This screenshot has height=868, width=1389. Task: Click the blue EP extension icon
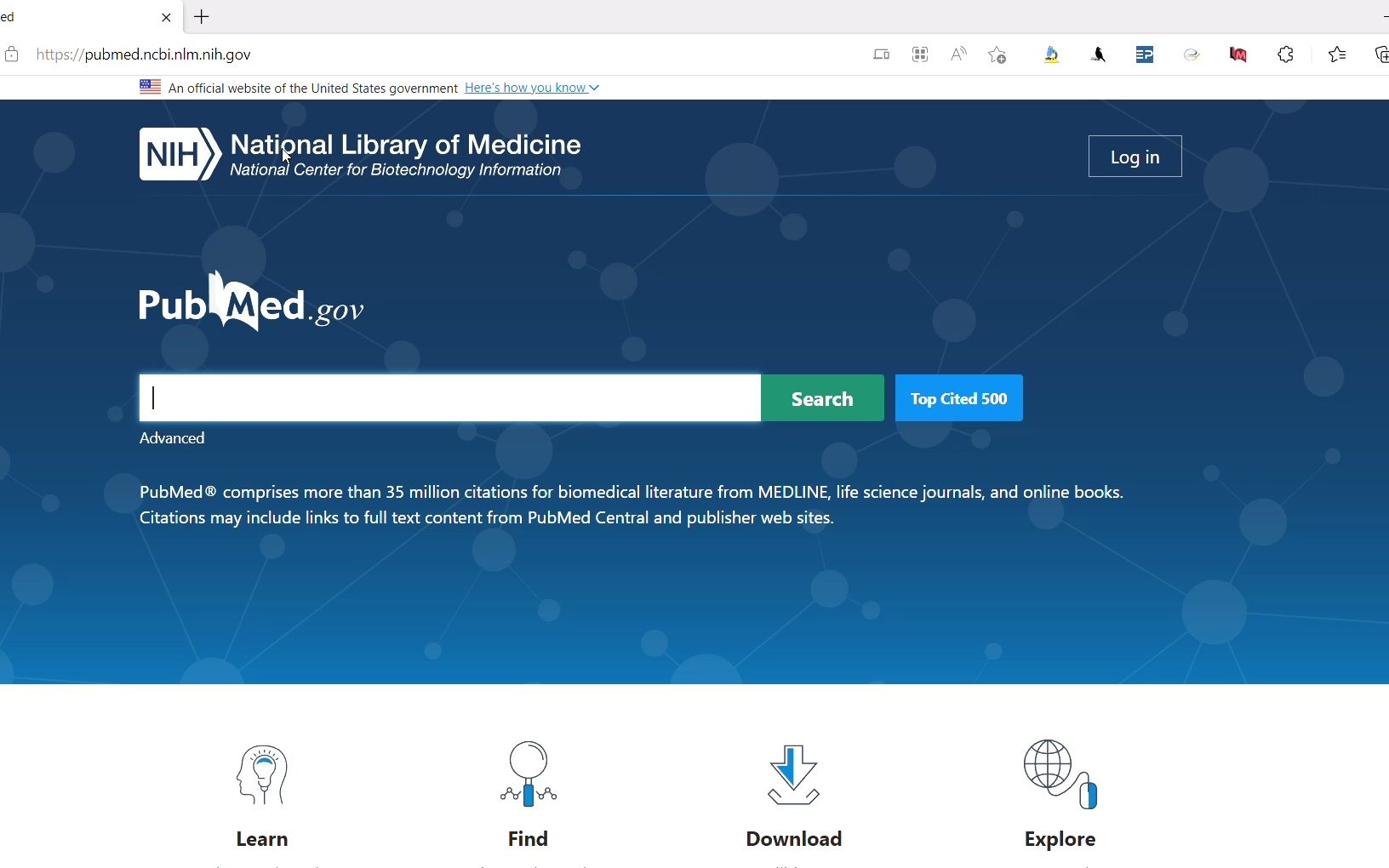coord(1145,54)
